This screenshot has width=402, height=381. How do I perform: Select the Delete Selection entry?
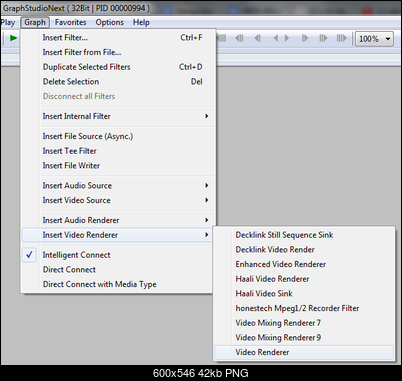tap(118, 82)
